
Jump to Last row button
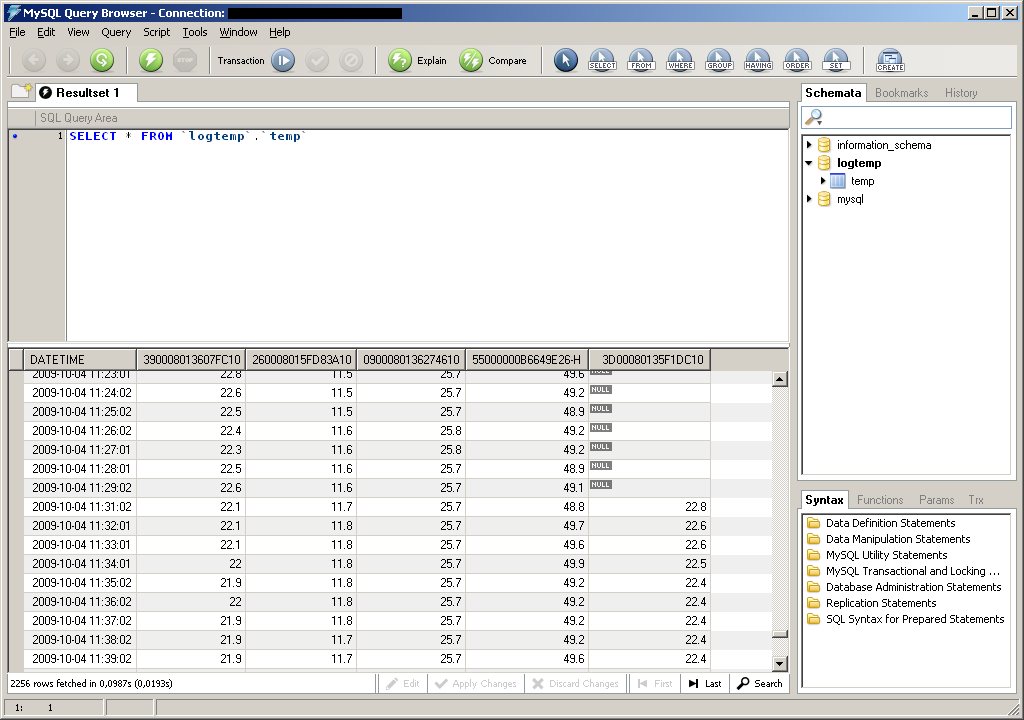705,684
